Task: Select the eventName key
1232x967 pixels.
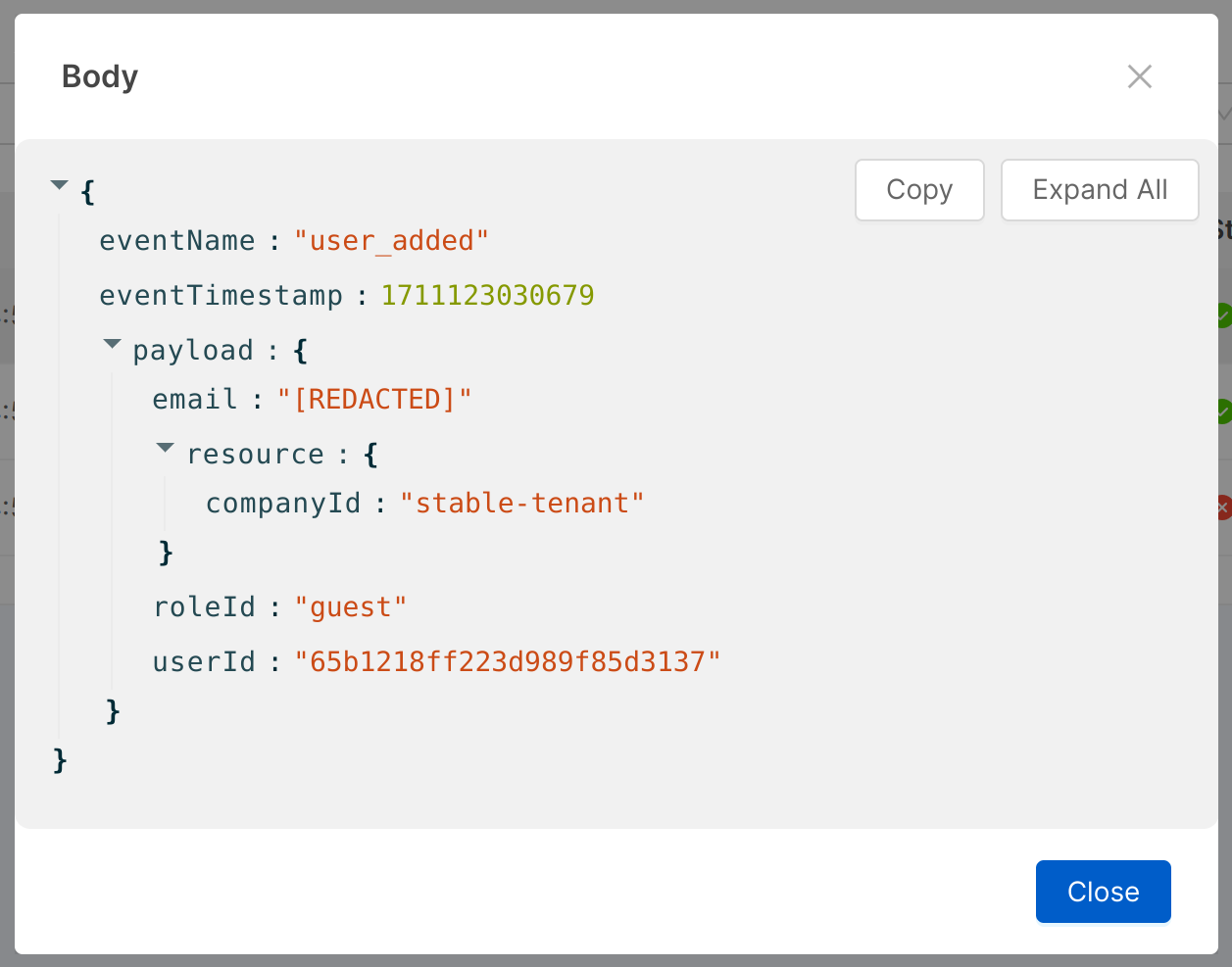Action: click(176, 241)
